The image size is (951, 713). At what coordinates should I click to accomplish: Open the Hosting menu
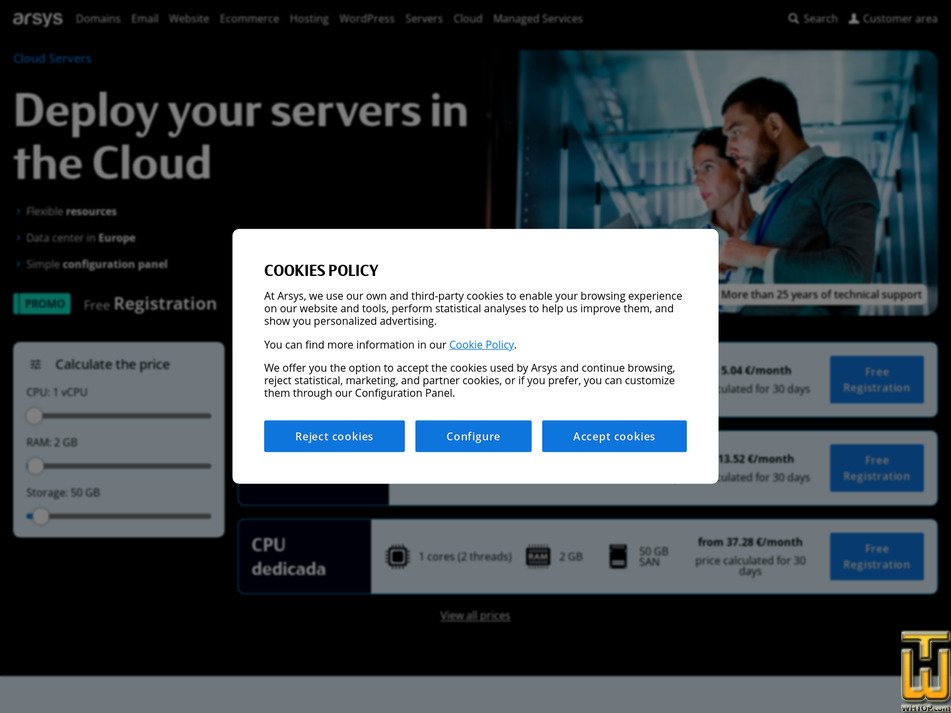point(309,19)
